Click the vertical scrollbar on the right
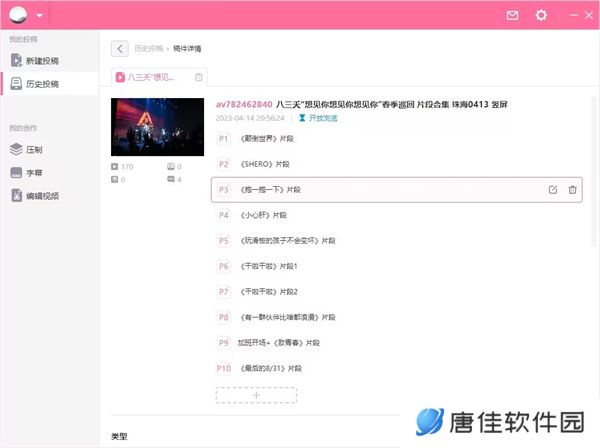This screenshot has width=600, height=448. pyautogui.click(x=593, y=172)
